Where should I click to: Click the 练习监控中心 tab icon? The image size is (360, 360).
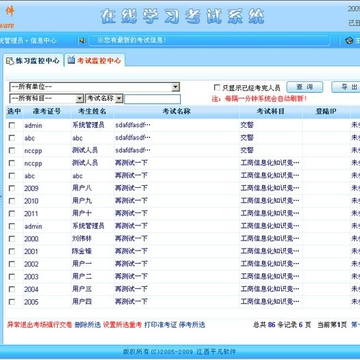point(10,60)
